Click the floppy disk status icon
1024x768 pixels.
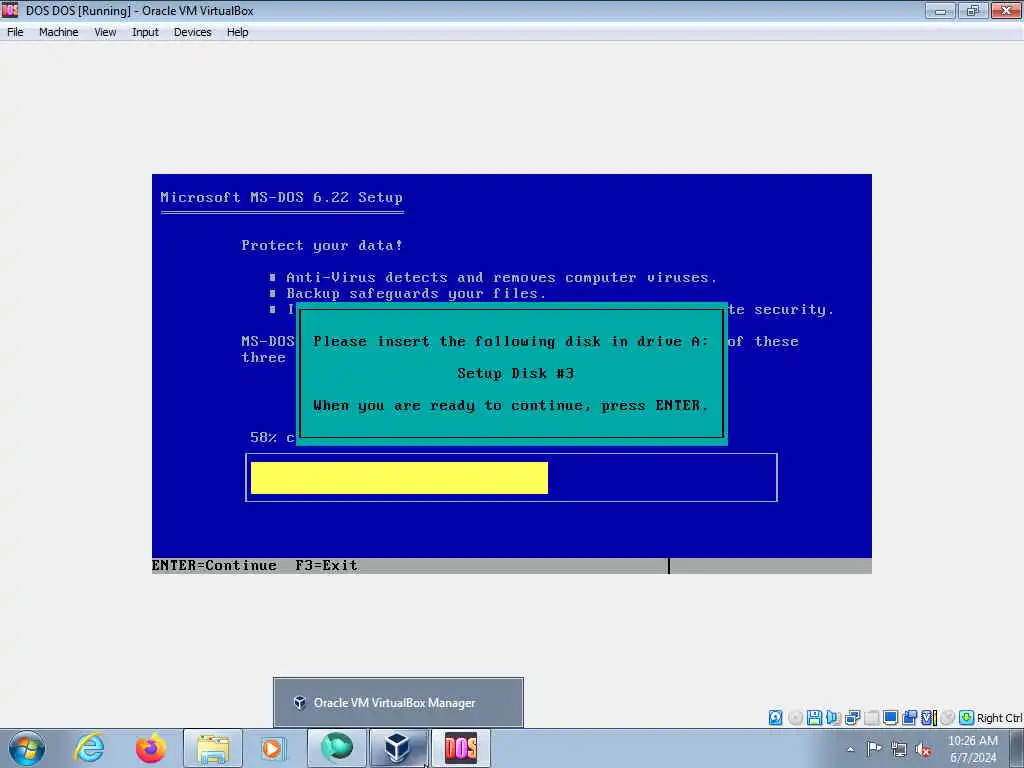[x=814, y=718]
